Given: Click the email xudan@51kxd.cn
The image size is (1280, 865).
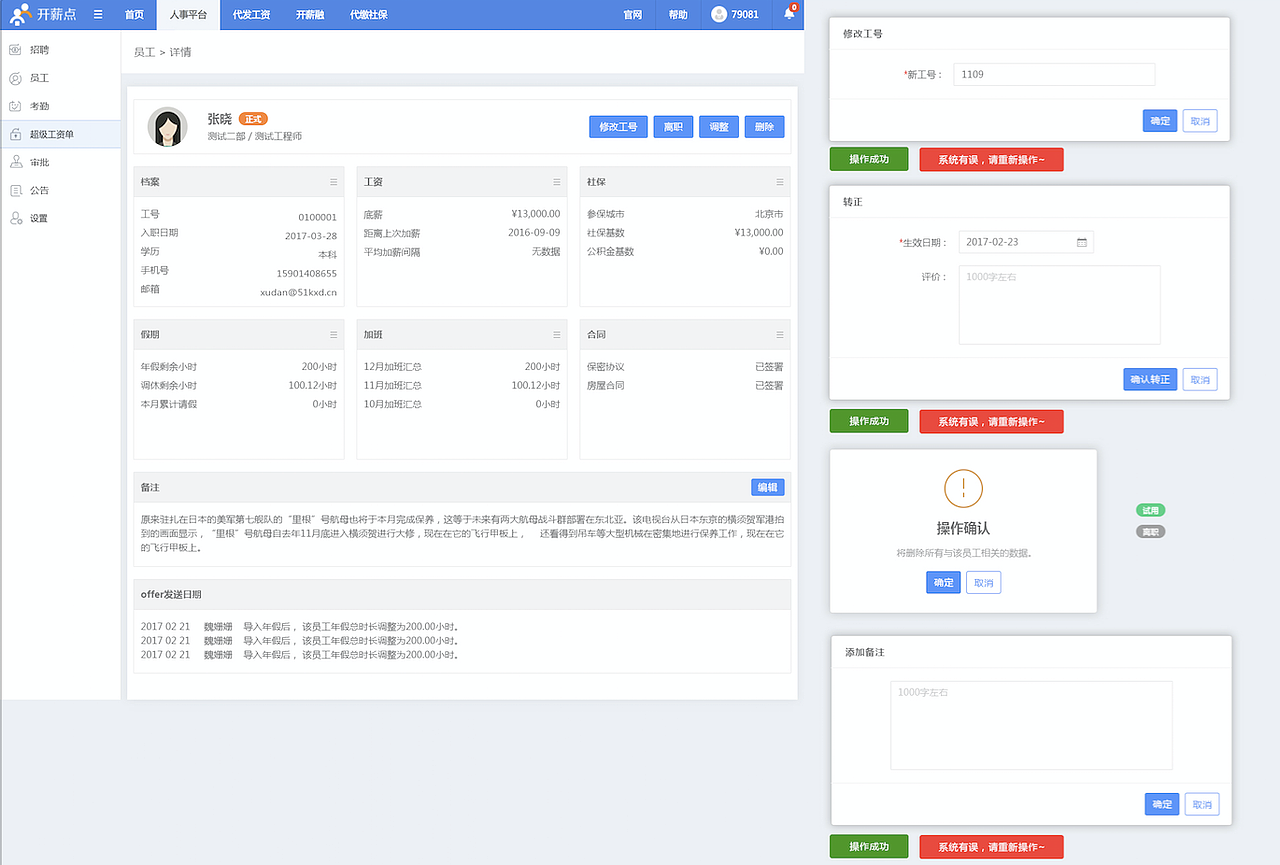Looking at the screenshot, I should click(x=298, y=293).
